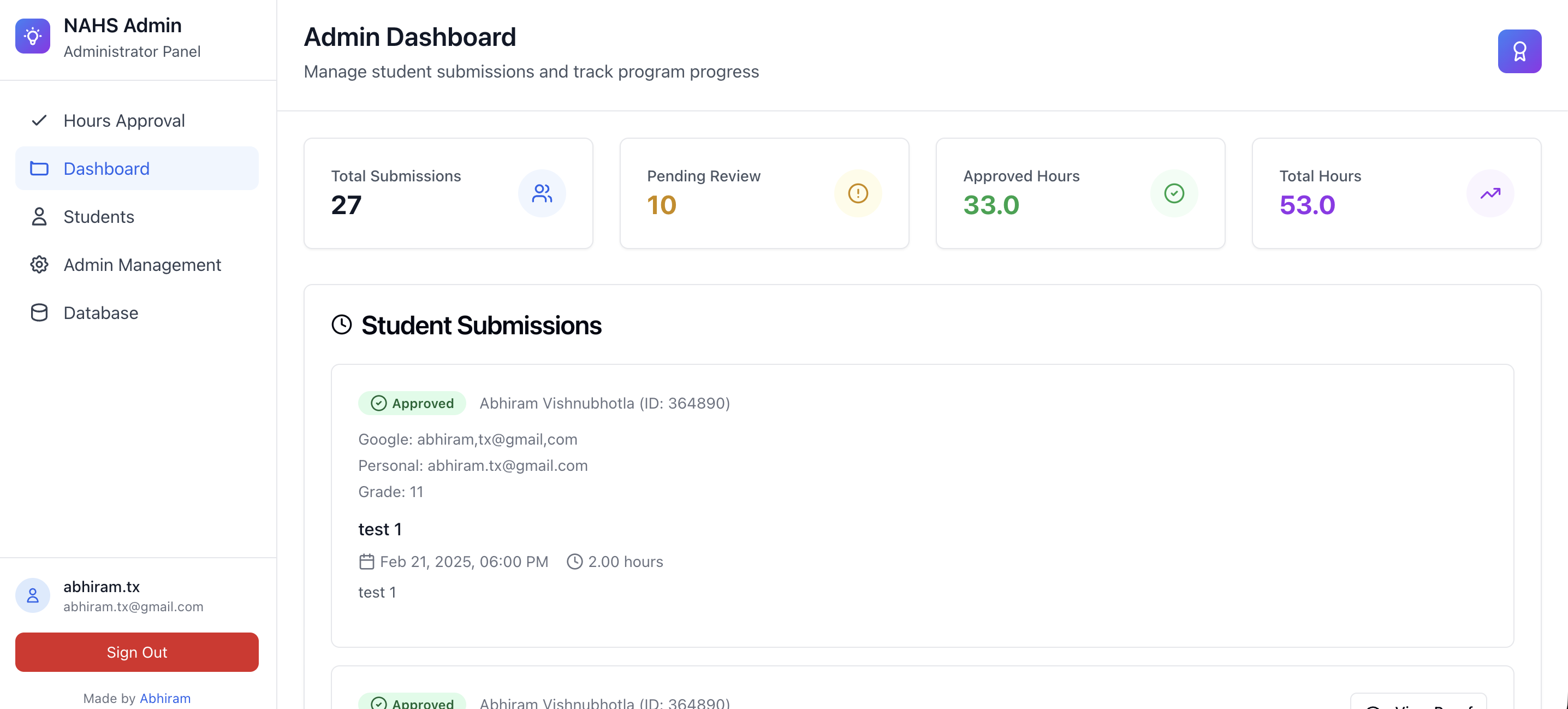Open the Abhiram link at bottom

(x=165, y=698)
